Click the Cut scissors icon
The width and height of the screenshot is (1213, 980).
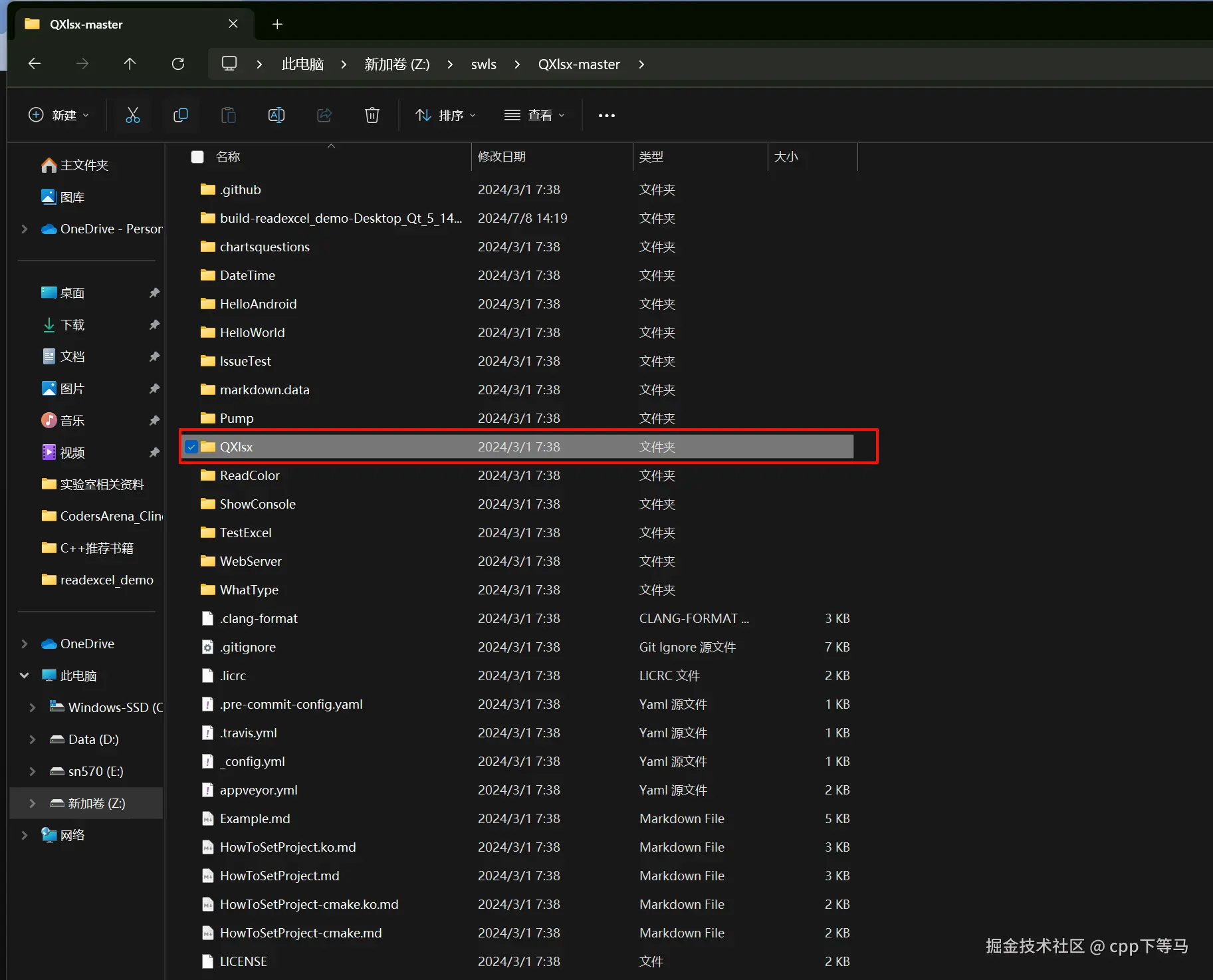[133, 116]
